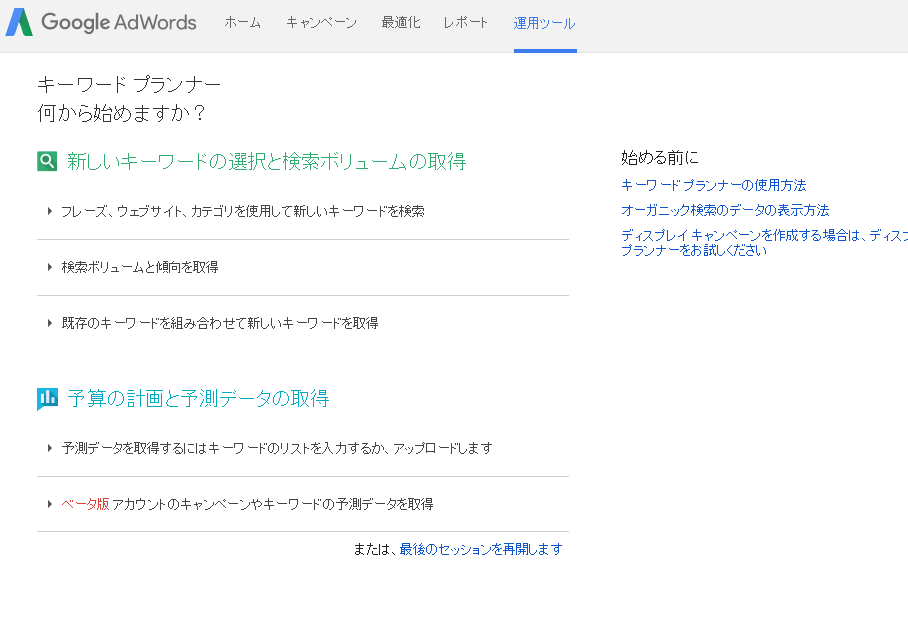This screenshot has height=636, width=908.
Task: Expand フレーズ、ウェブサイト、カテゴリ keyword search row arrow
Action: [x=50, y=211]
